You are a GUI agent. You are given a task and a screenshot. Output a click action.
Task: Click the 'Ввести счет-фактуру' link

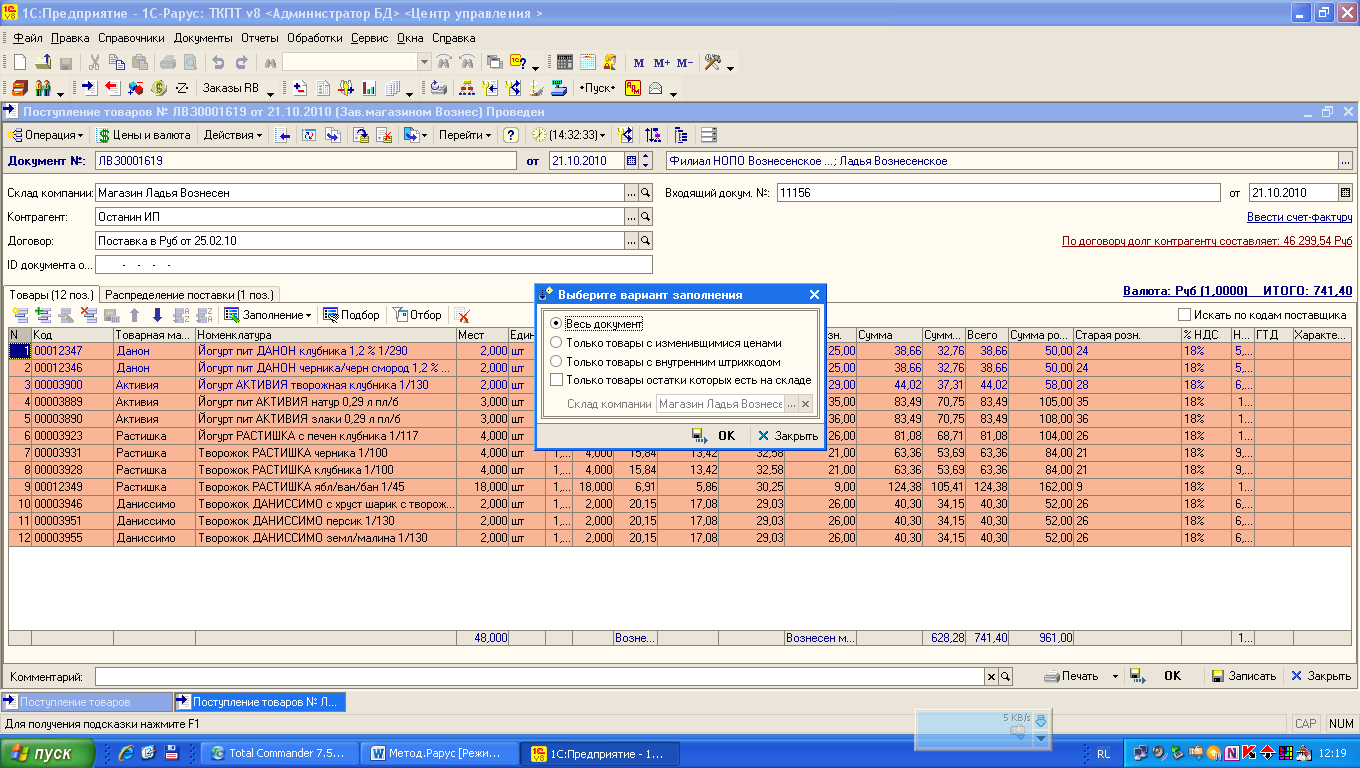pyautogui.click(x=1299, y=217)
